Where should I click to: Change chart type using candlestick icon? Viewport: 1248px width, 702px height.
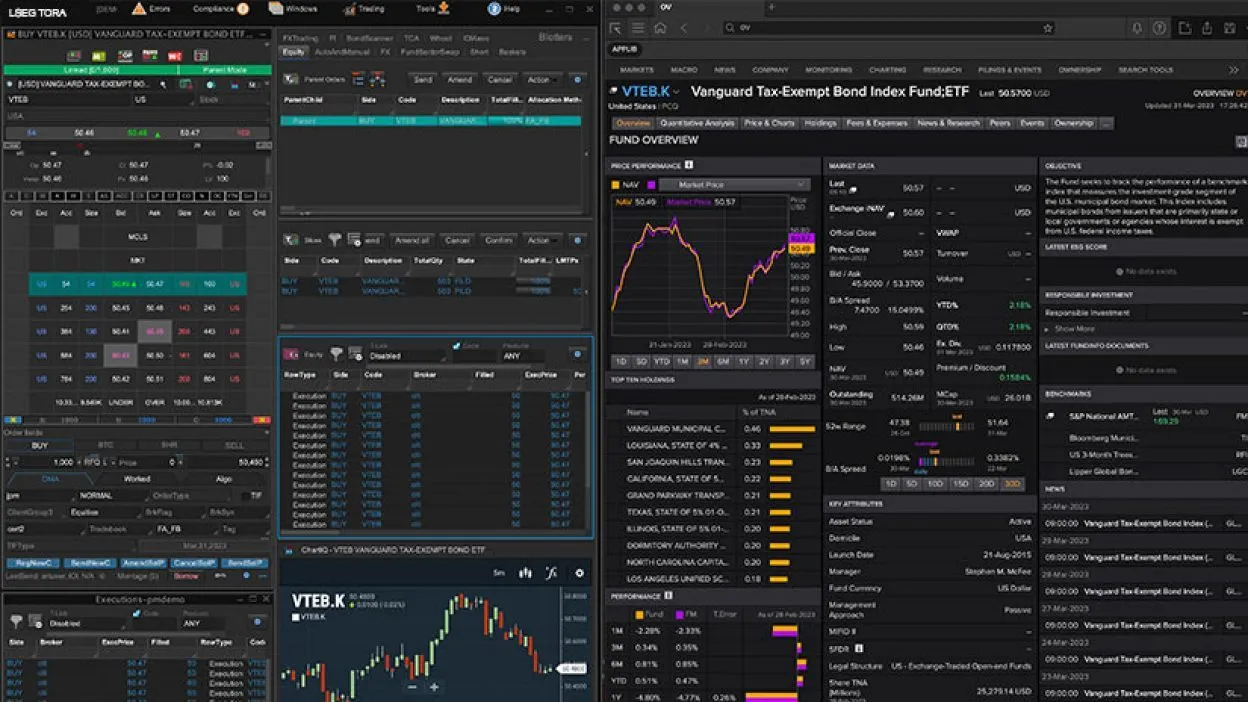pyautogui.click(x=525, y=573)
